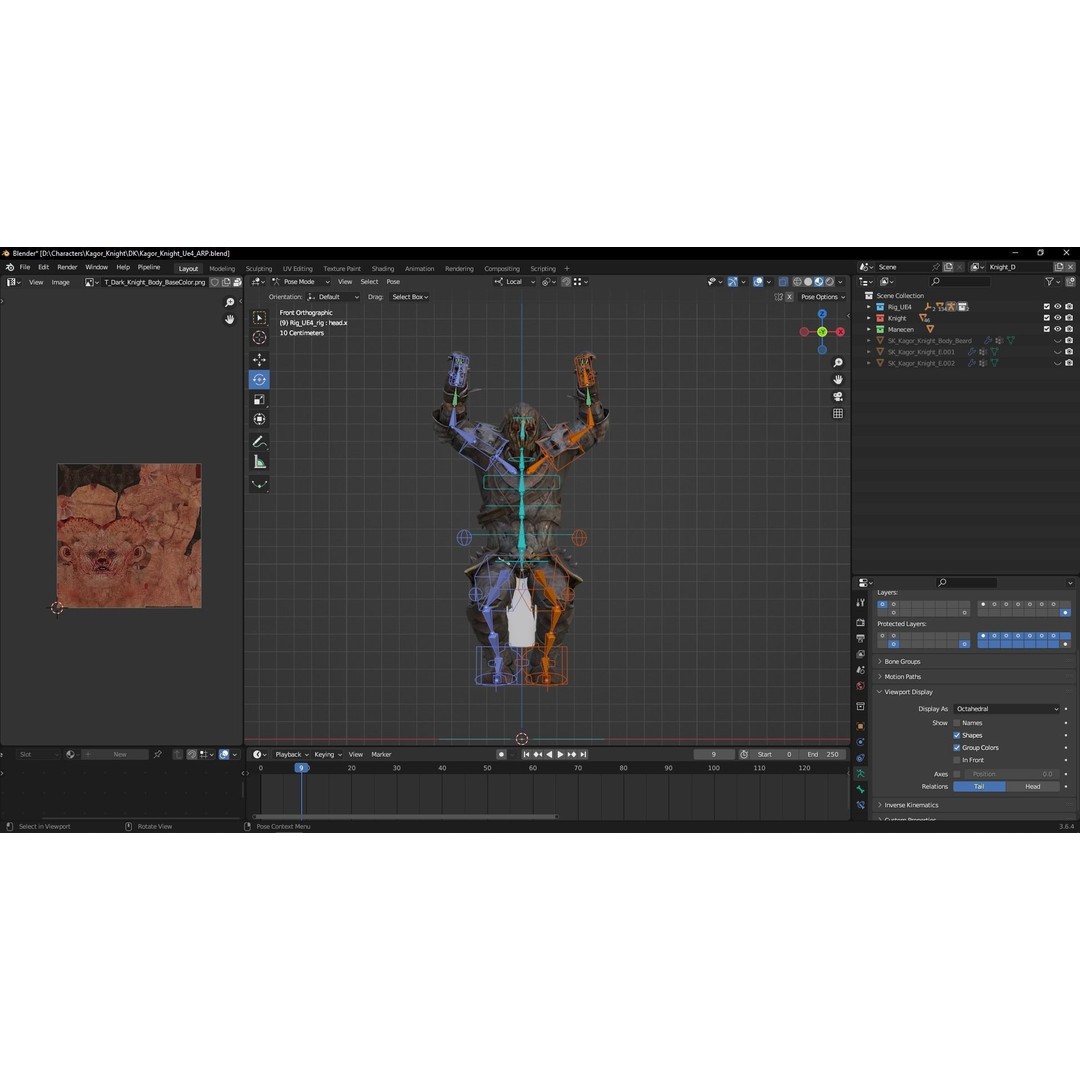The width and height of the screenshot is (1080, 1080).
Task: Open the Object properties tab
Action: pyautogui.click(x=860, y=726)
